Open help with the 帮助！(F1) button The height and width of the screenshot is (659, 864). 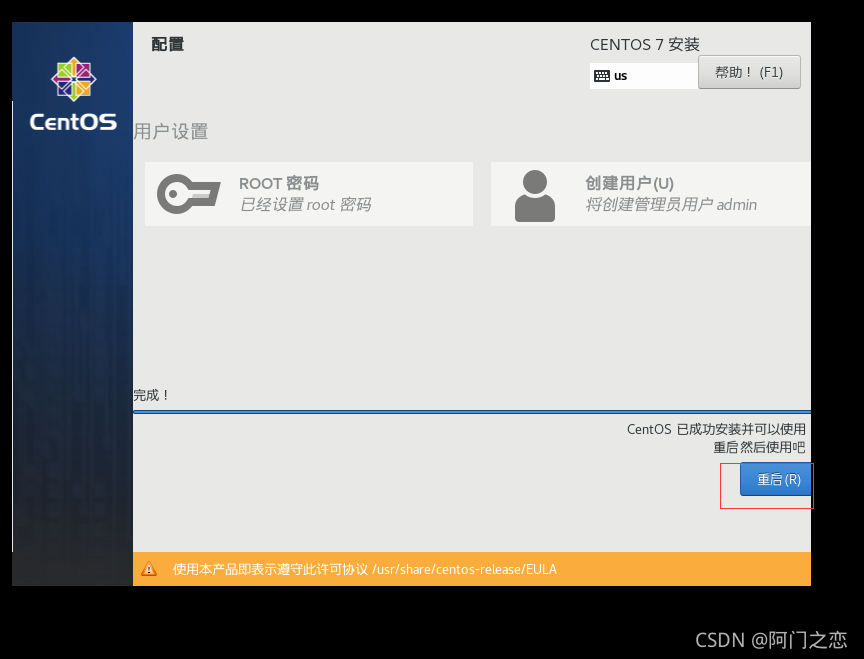pos(749,72)
